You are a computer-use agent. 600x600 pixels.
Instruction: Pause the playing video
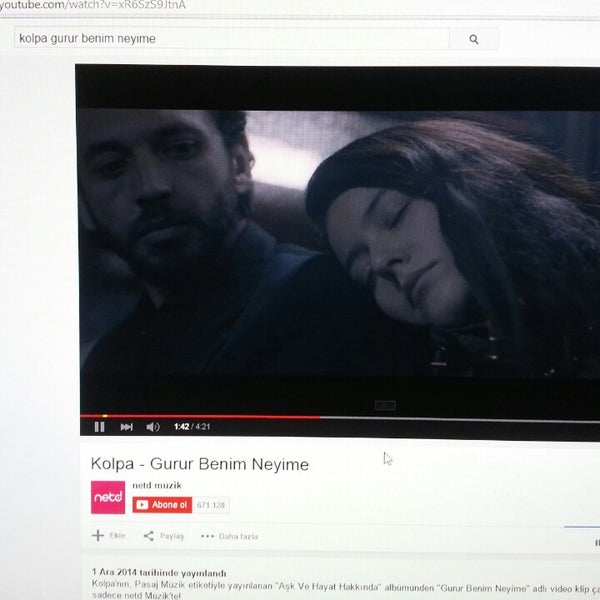point(99,427)
